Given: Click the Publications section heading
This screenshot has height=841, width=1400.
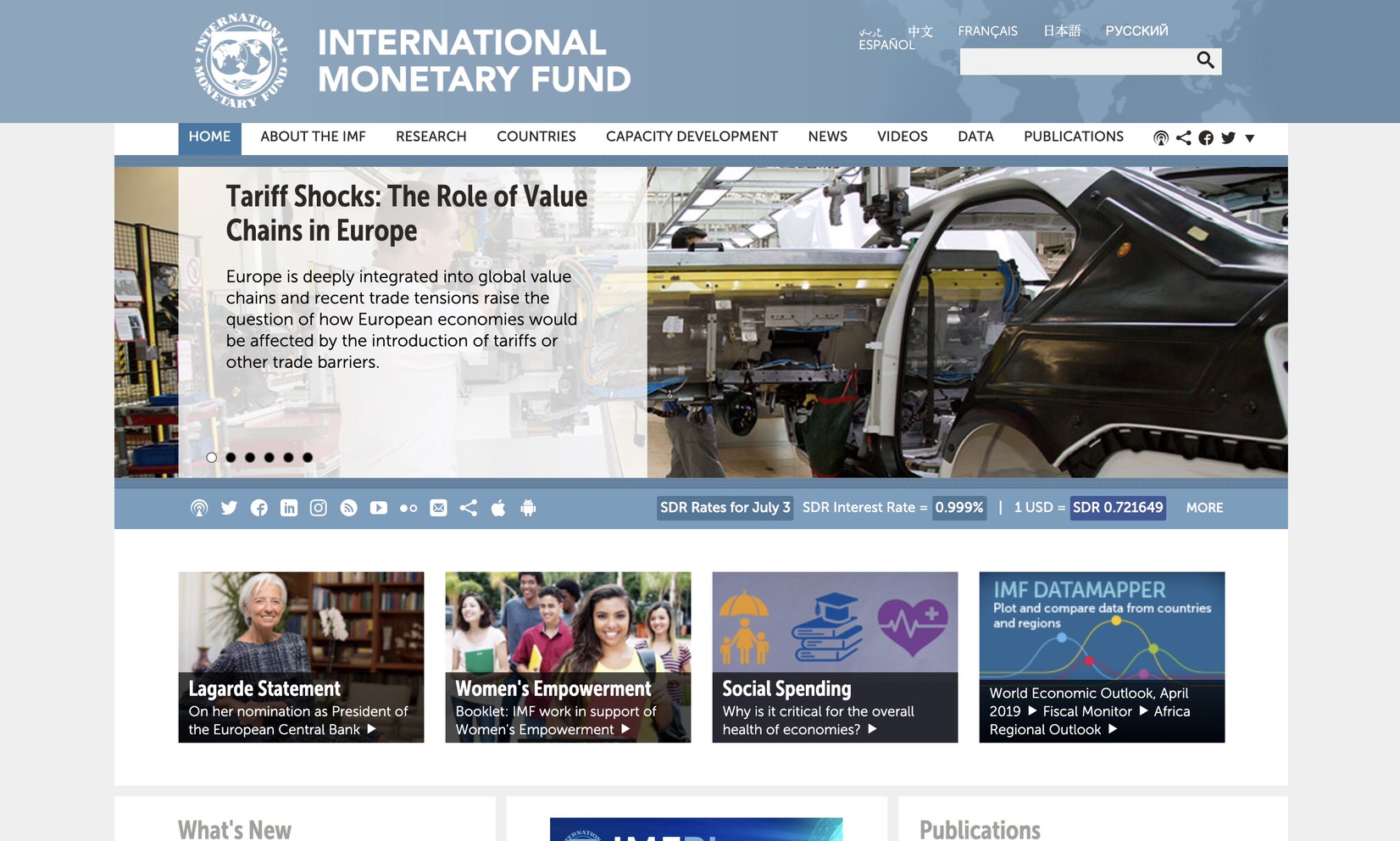Looking at the screenshot, I should pyautogui.click(x=980, y=829).
